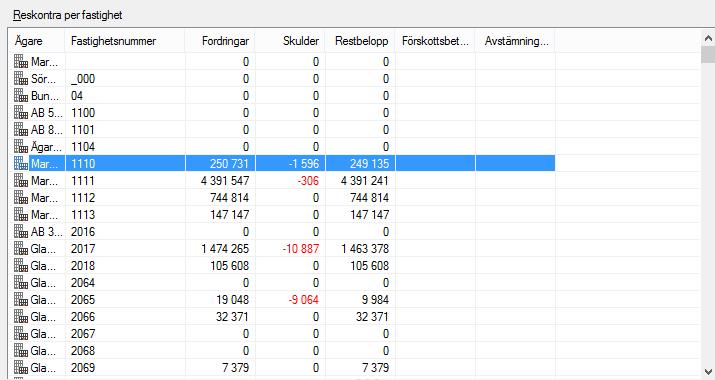Click the building icon in row 1112

point(21,198)
